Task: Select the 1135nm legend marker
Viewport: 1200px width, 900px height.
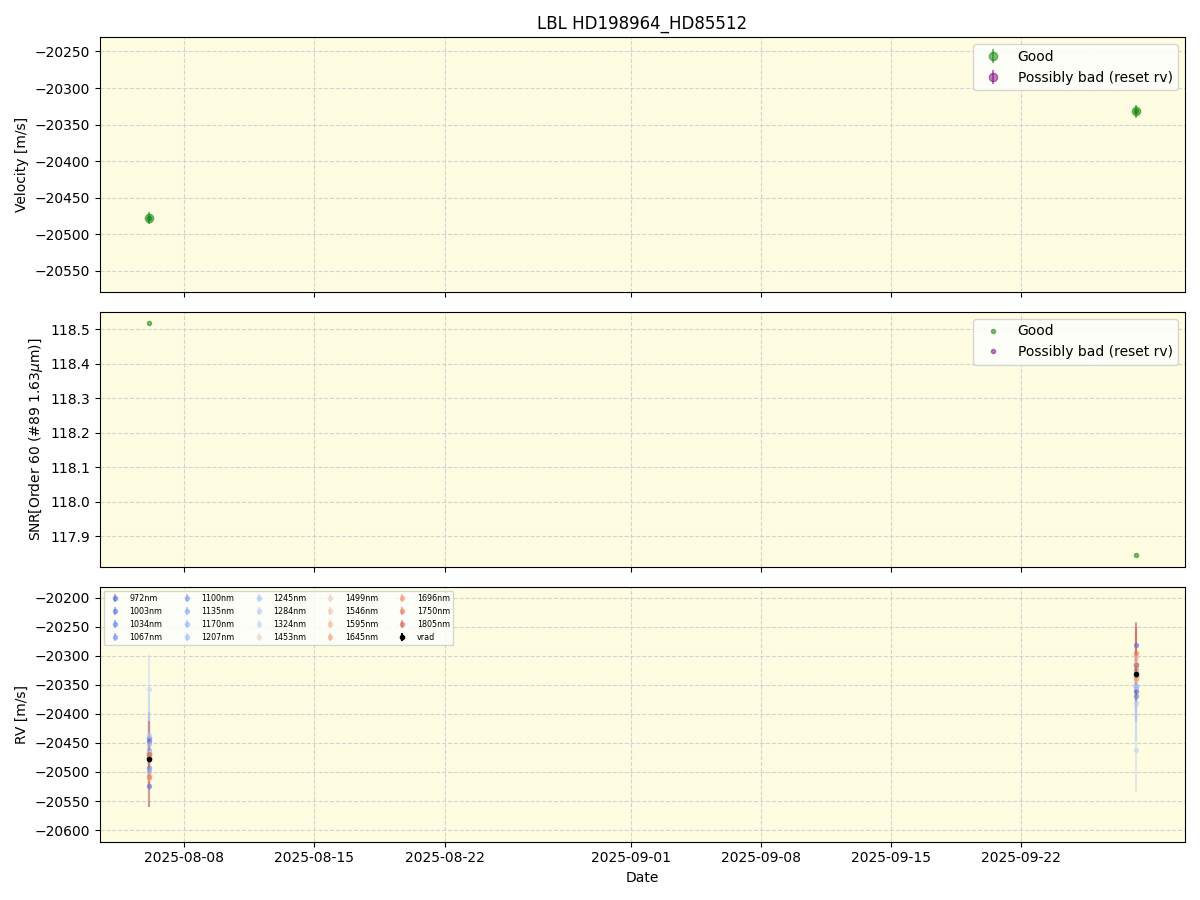Action: click(x=187, y=611)
